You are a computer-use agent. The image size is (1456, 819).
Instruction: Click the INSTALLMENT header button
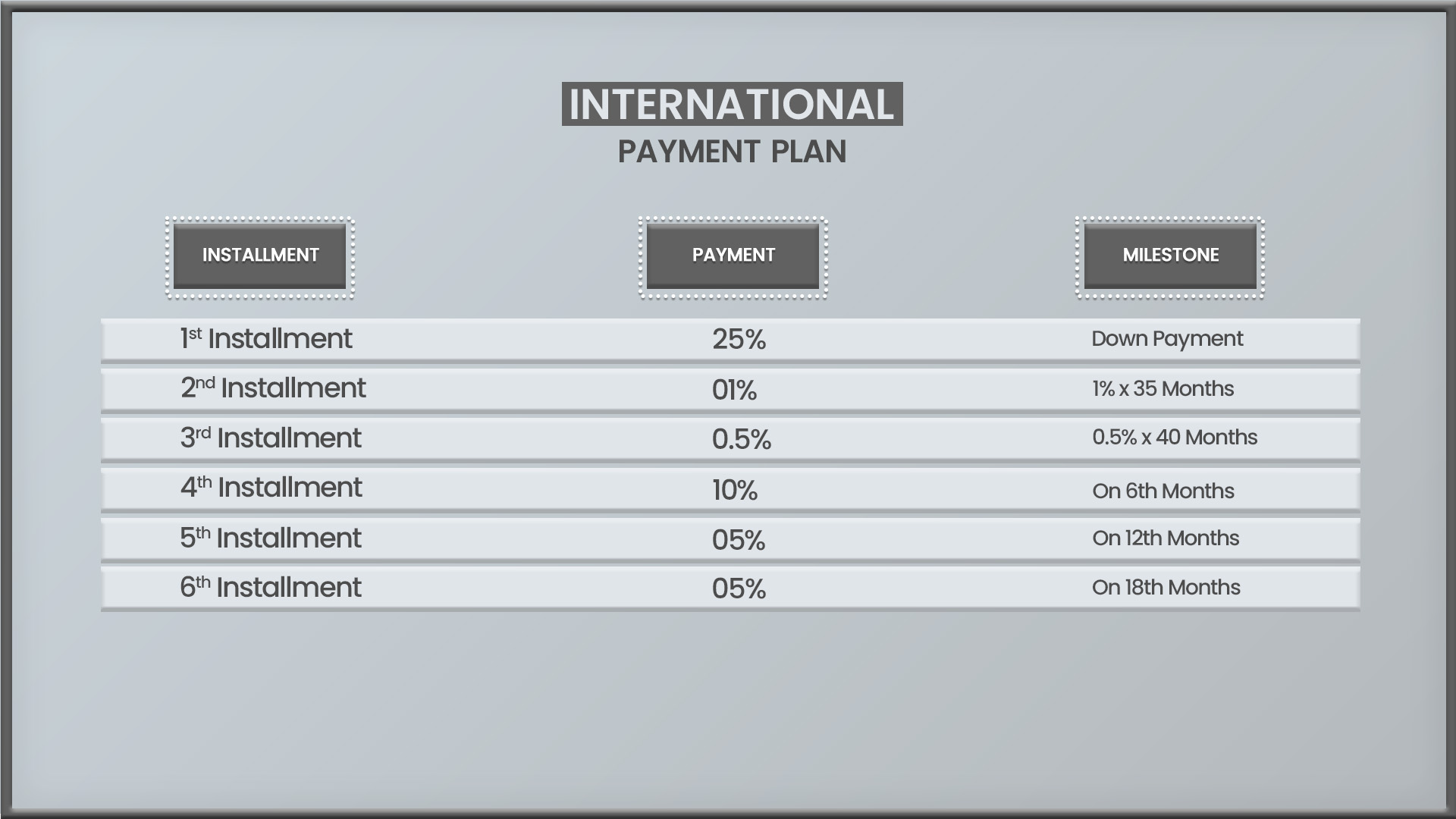tap(260, 256)
